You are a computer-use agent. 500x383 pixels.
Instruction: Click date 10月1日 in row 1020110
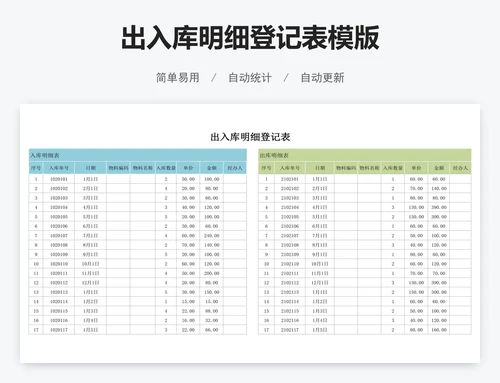[91, 264]
